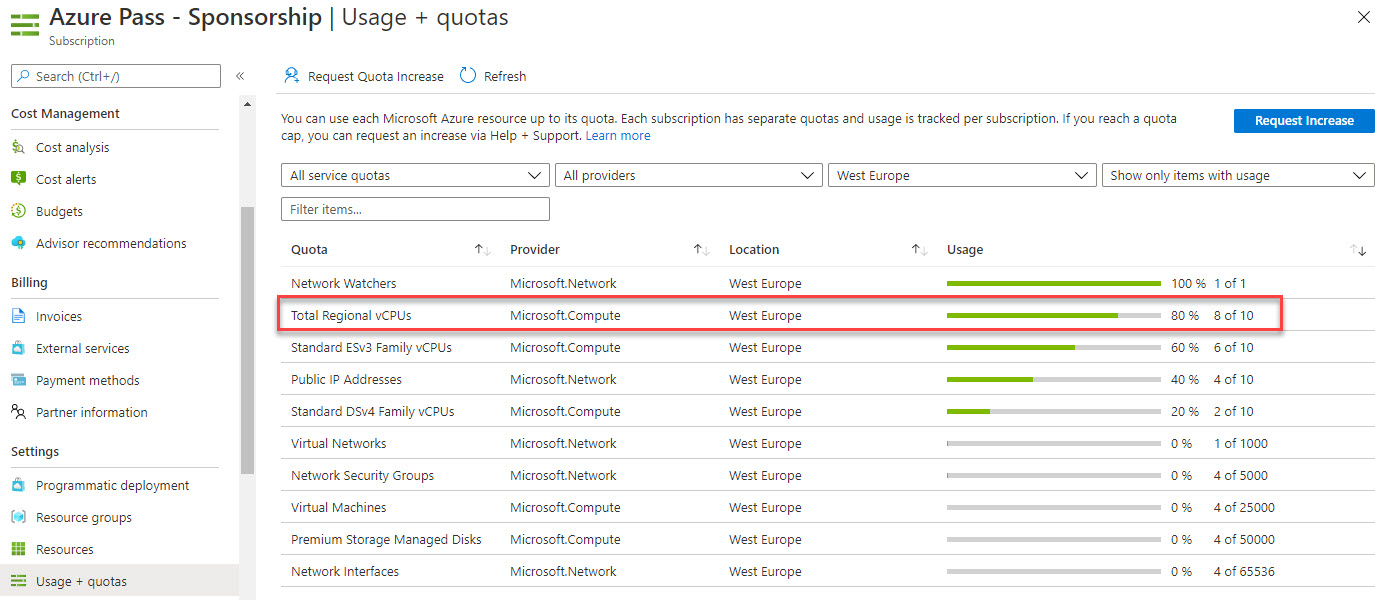Sort table by Location column arrows
This screenshot has height=600, width=1375.
[920, 250]
